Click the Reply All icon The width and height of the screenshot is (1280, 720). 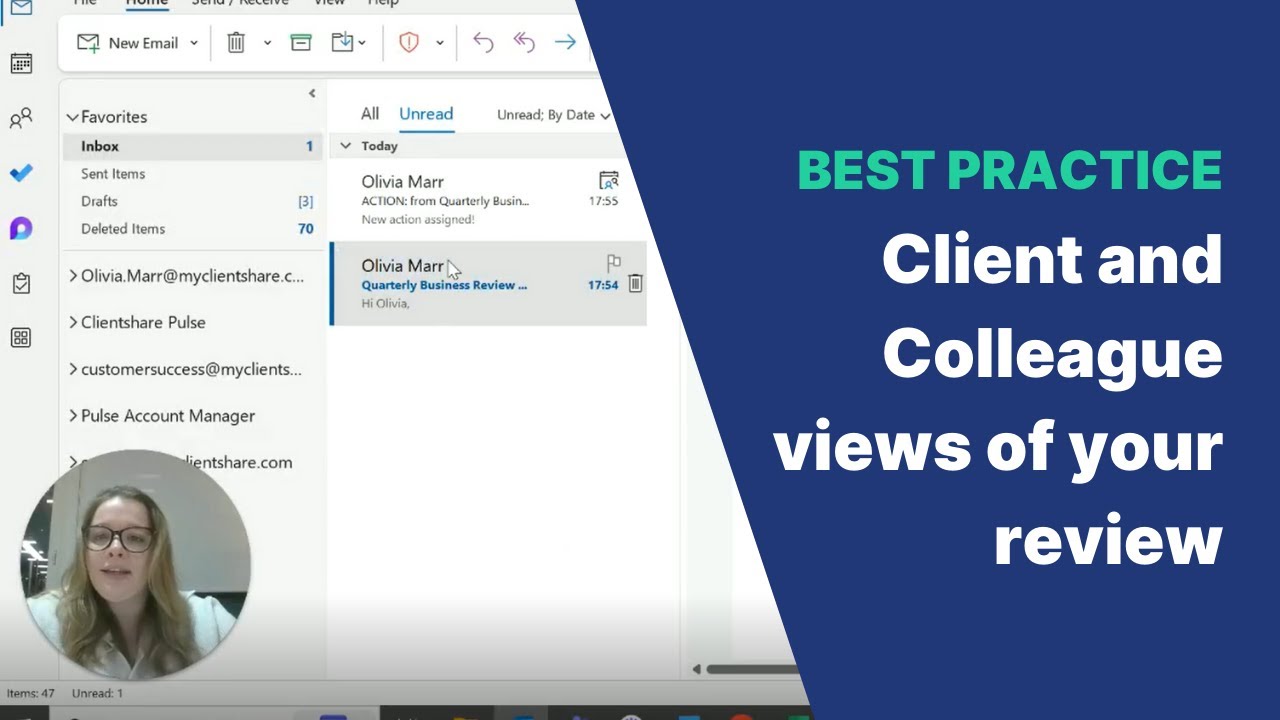(524, 43)
